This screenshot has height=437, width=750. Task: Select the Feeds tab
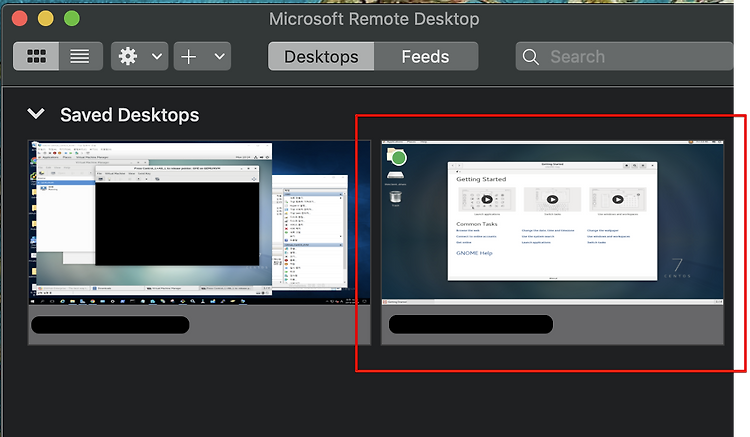426,56
